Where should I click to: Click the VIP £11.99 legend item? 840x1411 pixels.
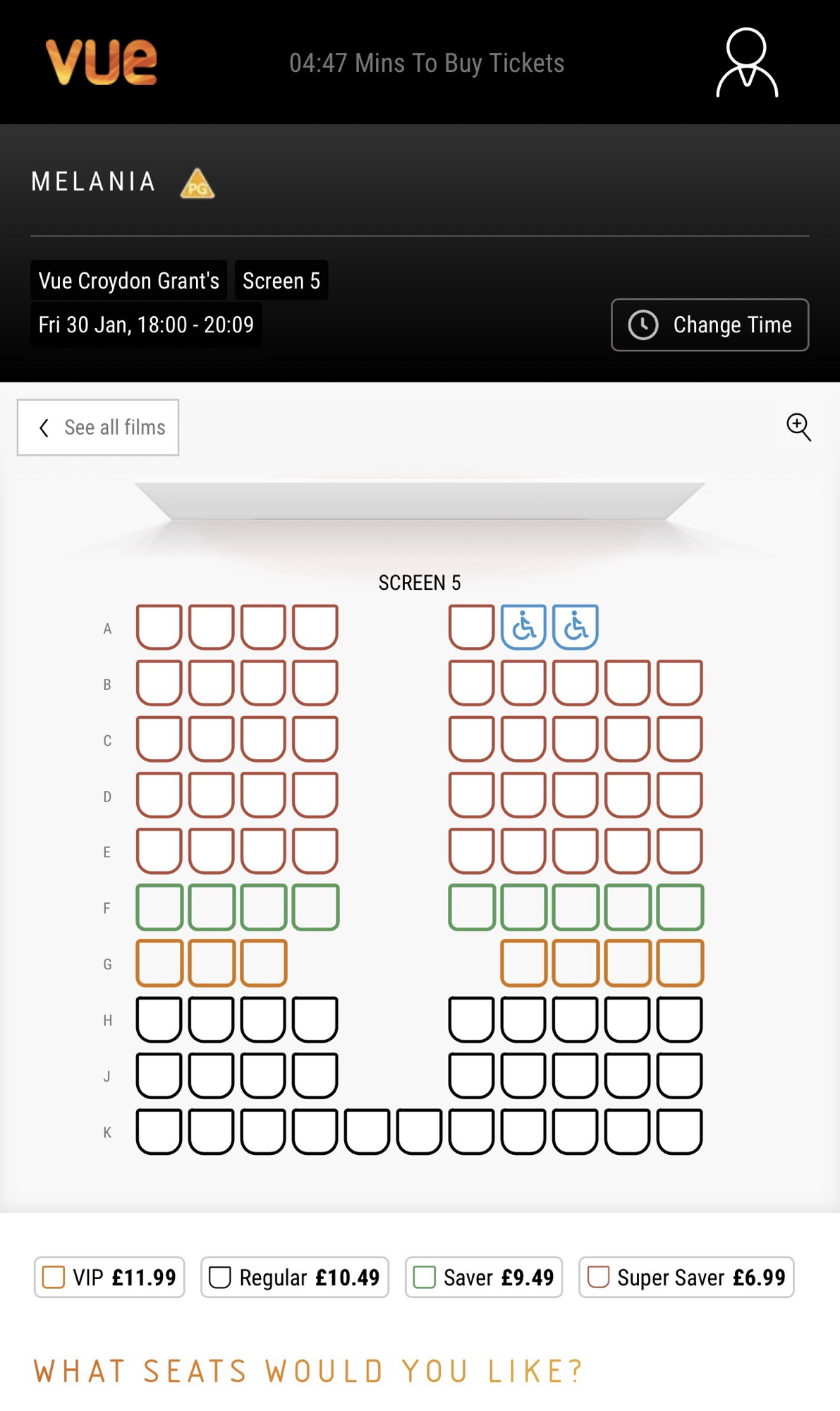pos(109,1277)
